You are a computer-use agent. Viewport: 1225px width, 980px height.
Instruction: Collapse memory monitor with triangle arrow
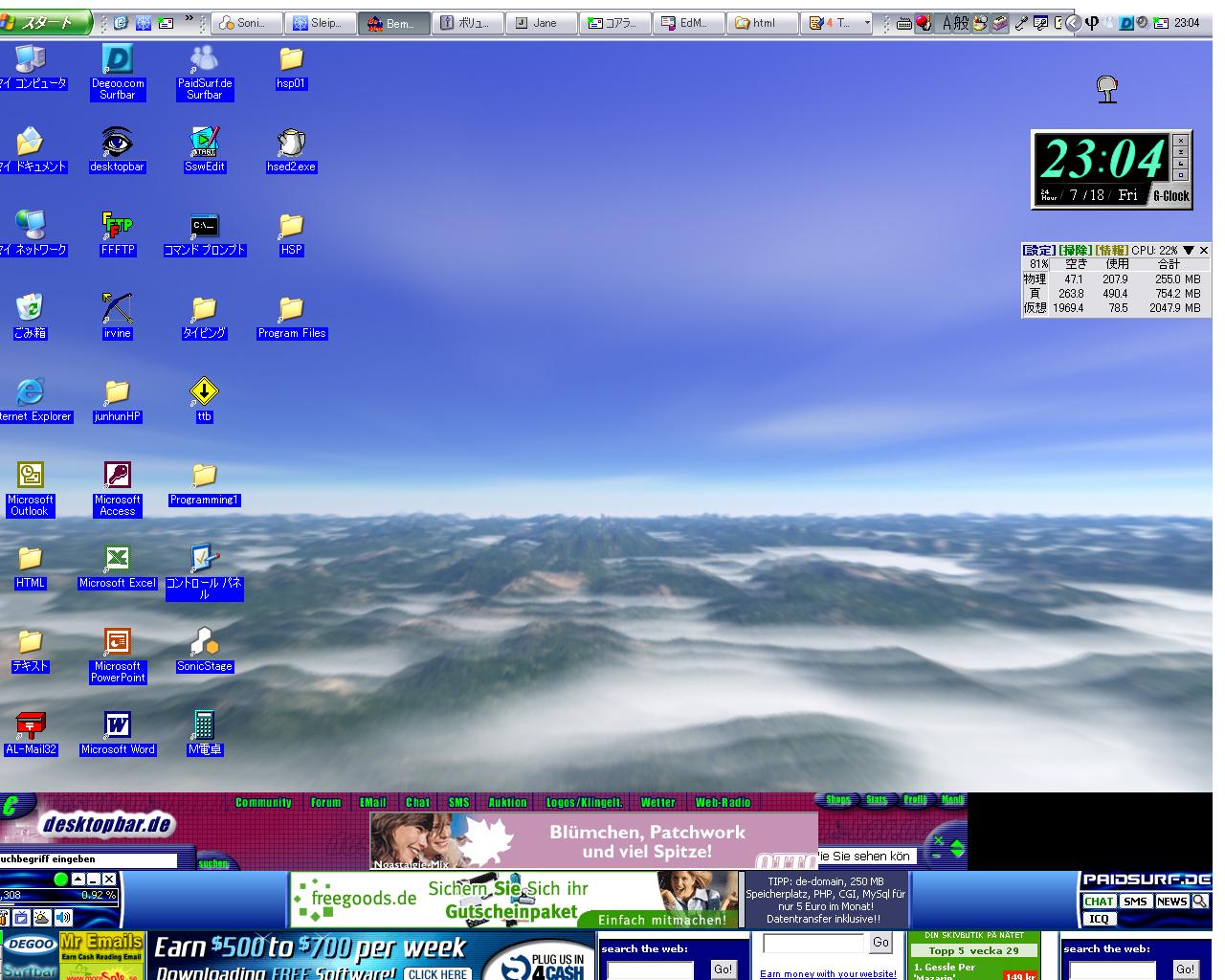tap(1188, 251)
